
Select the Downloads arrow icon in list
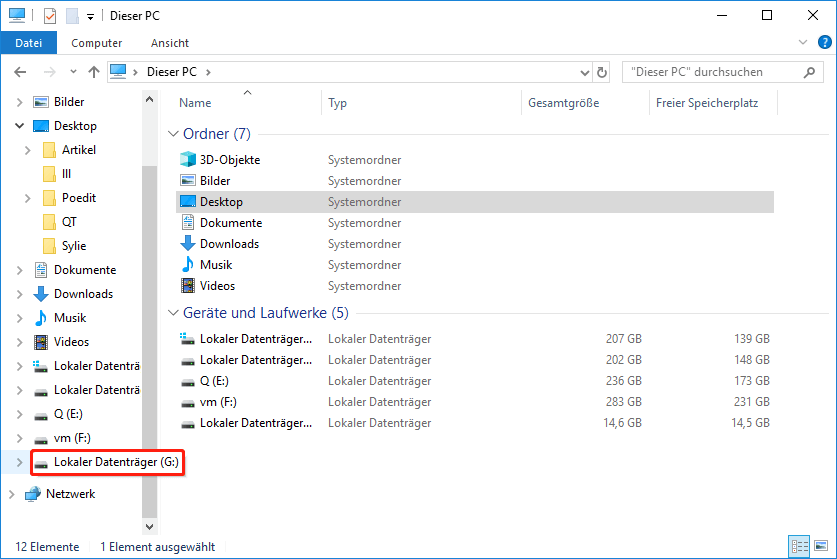(x=188, y=243)
